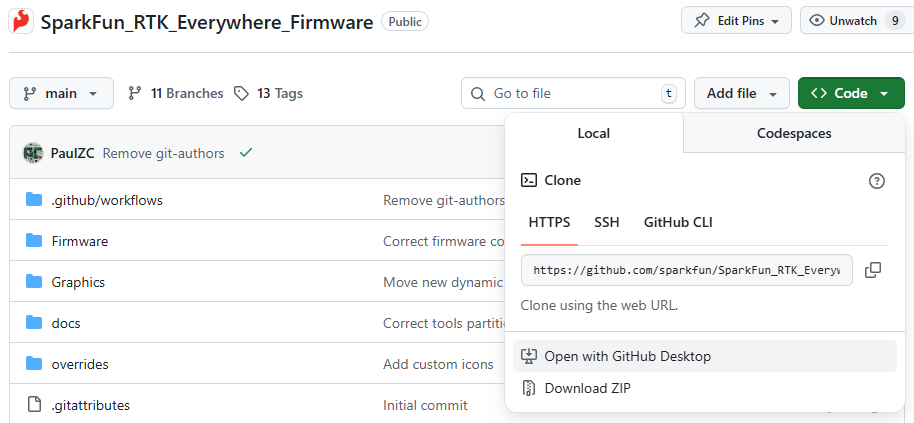
Task: Open the 'Initial commit' message for .gitattributes
Action: coord(425,405)
